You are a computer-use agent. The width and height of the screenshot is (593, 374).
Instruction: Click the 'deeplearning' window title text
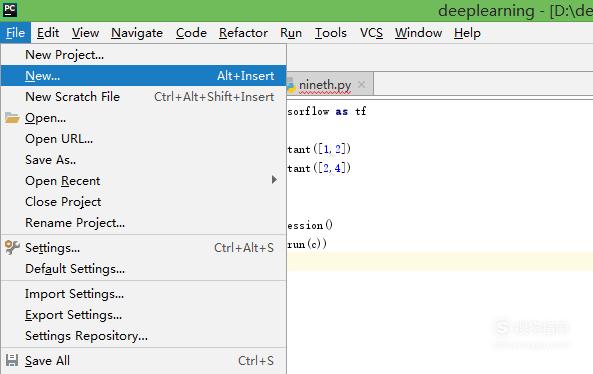tap(486, 11)
